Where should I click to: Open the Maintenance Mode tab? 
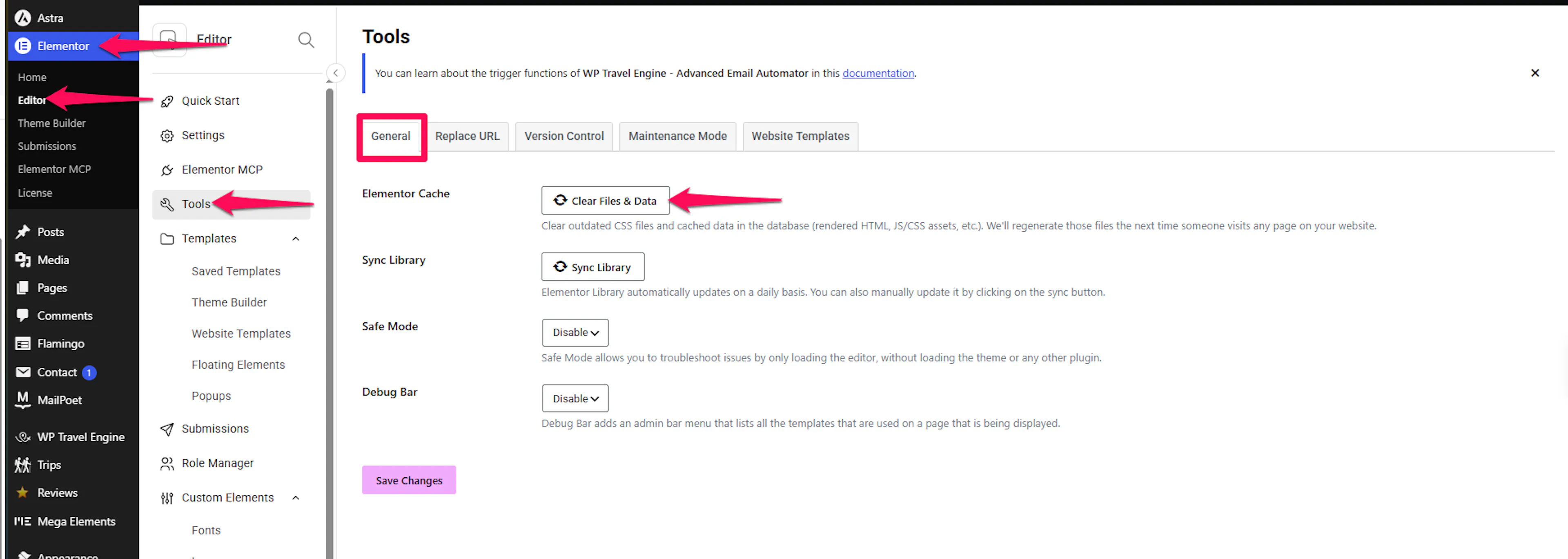click(x=677, y=136)
